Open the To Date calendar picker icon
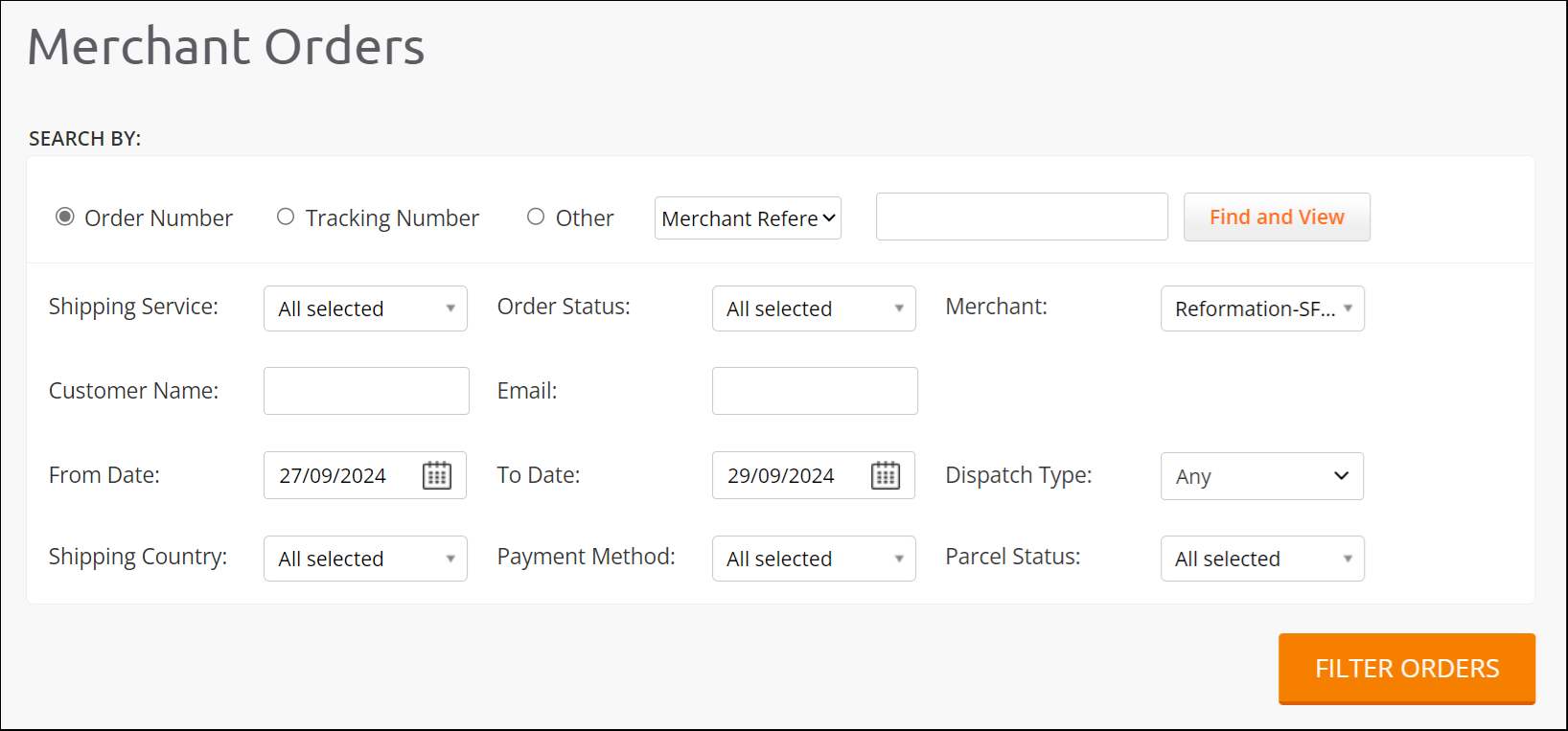The width and height of the screenshot is (1568, 731). click(x=886, y=475)
